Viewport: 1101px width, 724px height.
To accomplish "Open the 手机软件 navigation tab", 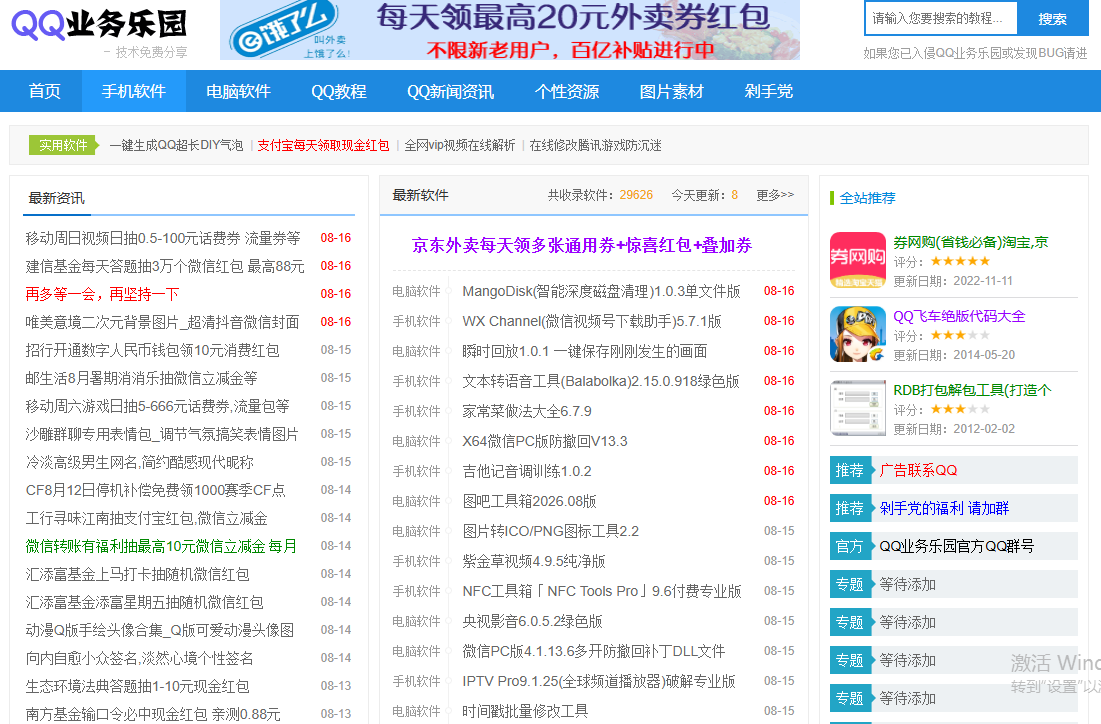I will (x=133, y=91).
